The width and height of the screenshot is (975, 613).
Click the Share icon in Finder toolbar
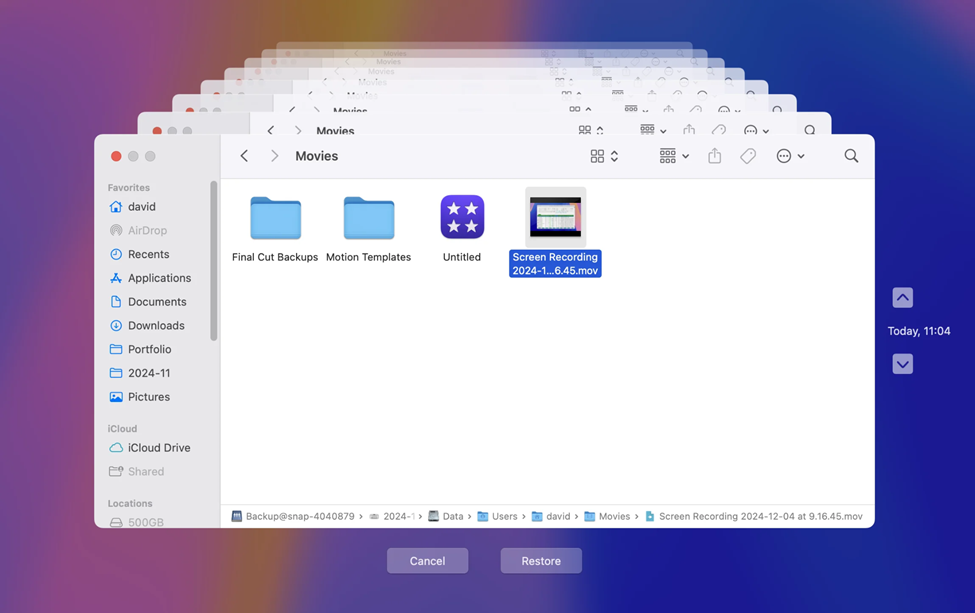pos(714,156)
